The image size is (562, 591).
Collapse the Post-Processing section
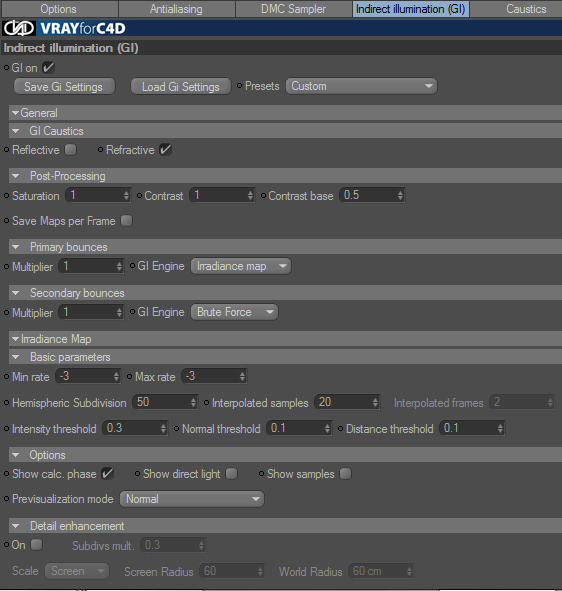pyautogui.click(x=15, y=176)
